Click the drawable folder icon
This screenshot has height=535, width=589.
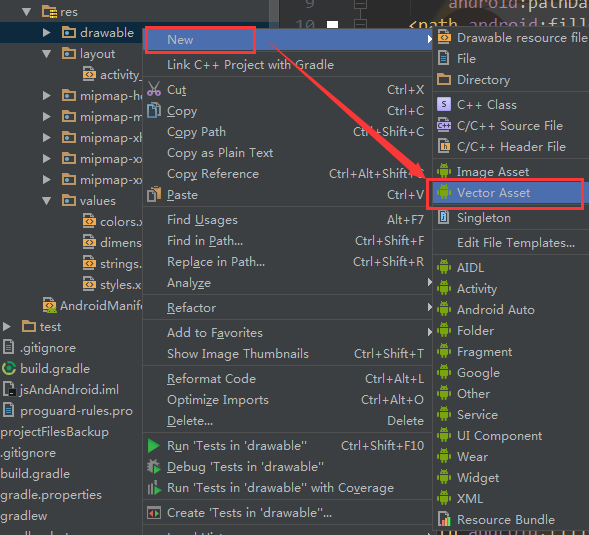coord(68,32)
